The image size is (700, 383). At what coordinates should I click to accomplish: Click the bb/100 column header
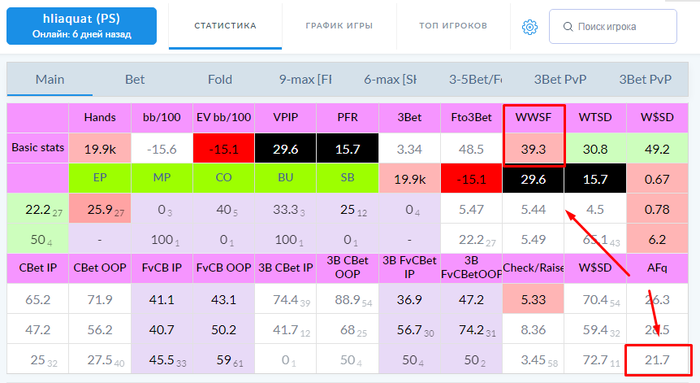(x=162, y=118)
